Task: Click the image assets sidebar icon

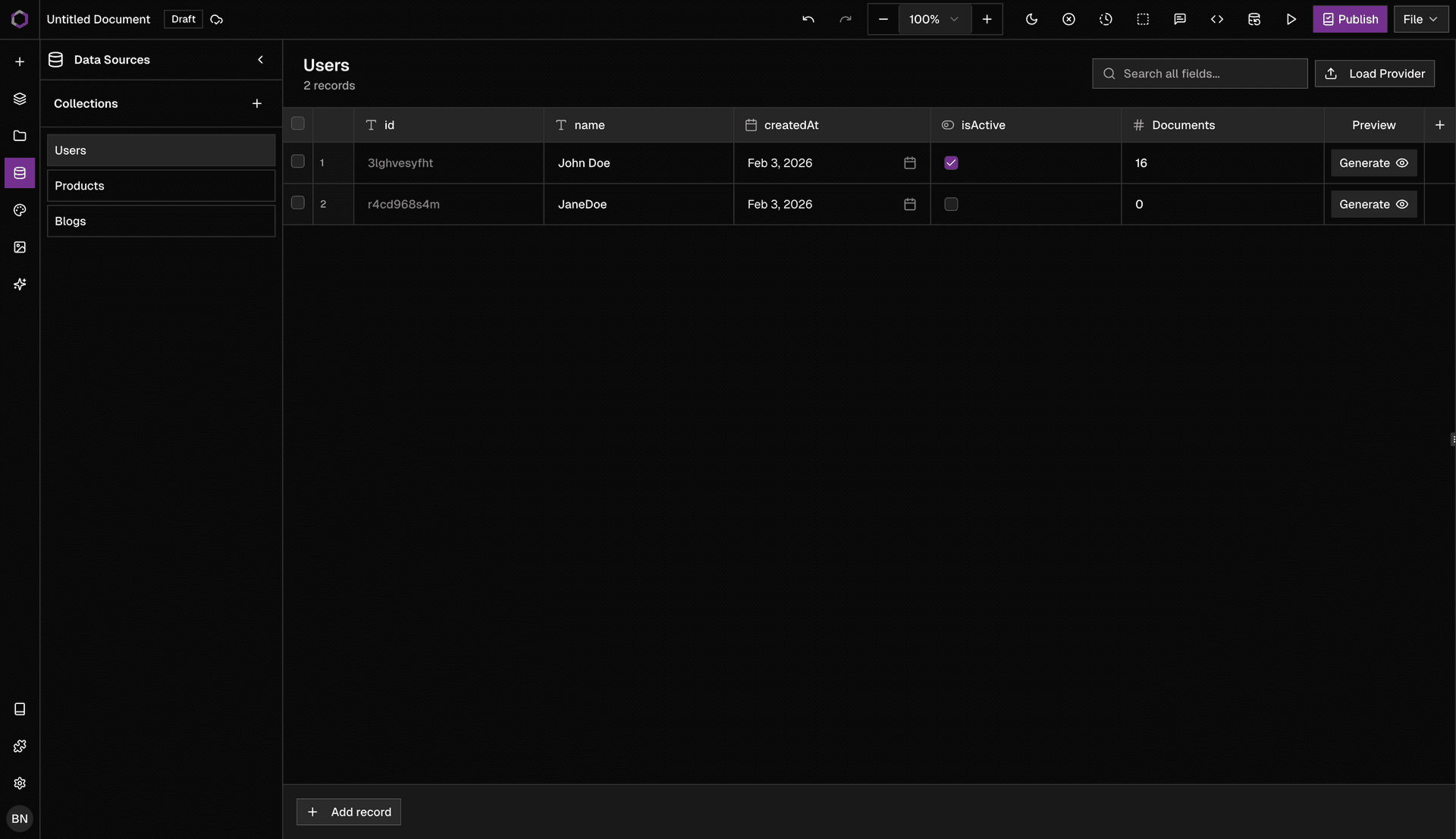Action: [x=19, y=247]
